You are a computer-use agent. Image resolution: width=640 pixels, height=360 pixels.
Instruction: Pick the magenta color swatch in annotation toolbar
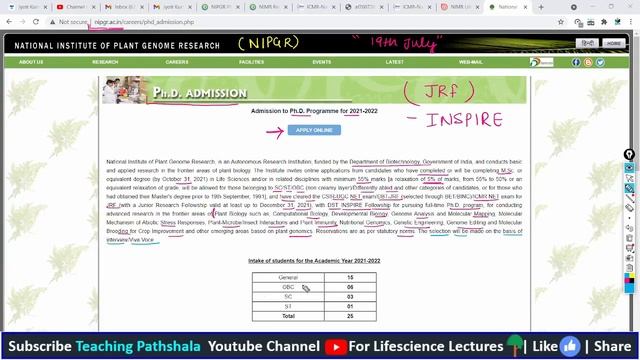click(x=627, y=281)
